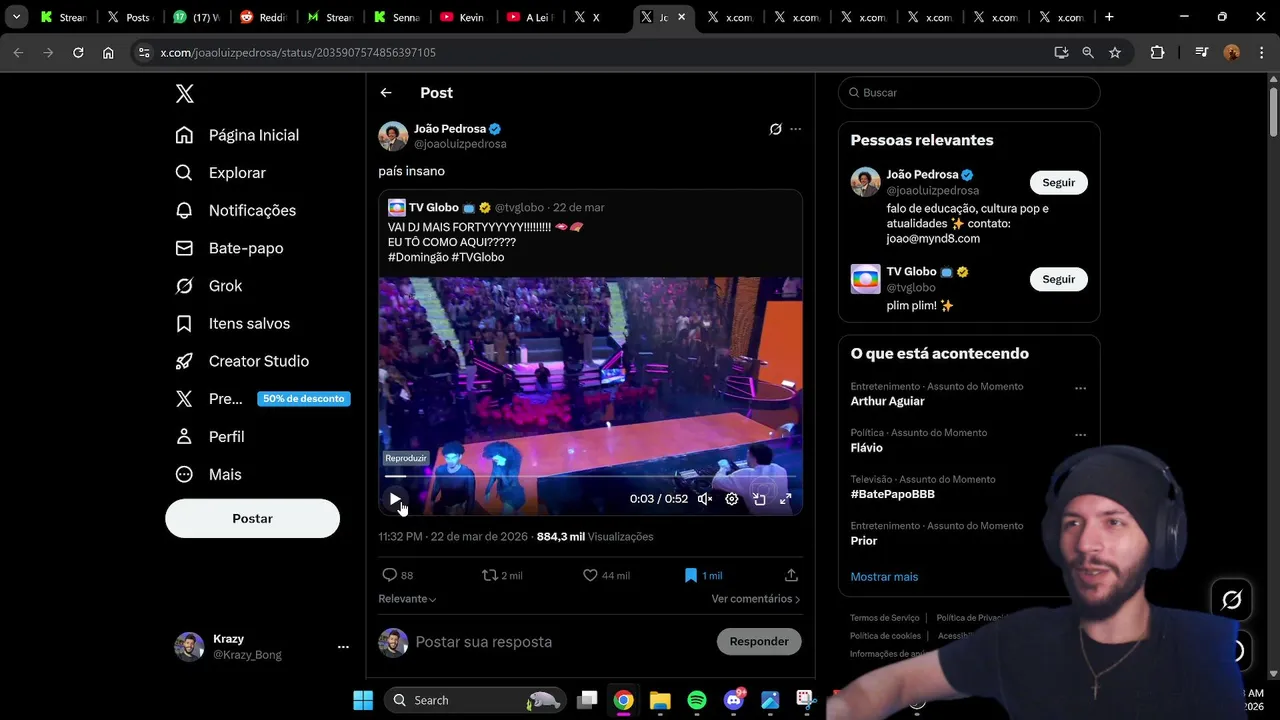Open quoted TV Globo account name
1280x720 pixels.
(x=433, y=207)
